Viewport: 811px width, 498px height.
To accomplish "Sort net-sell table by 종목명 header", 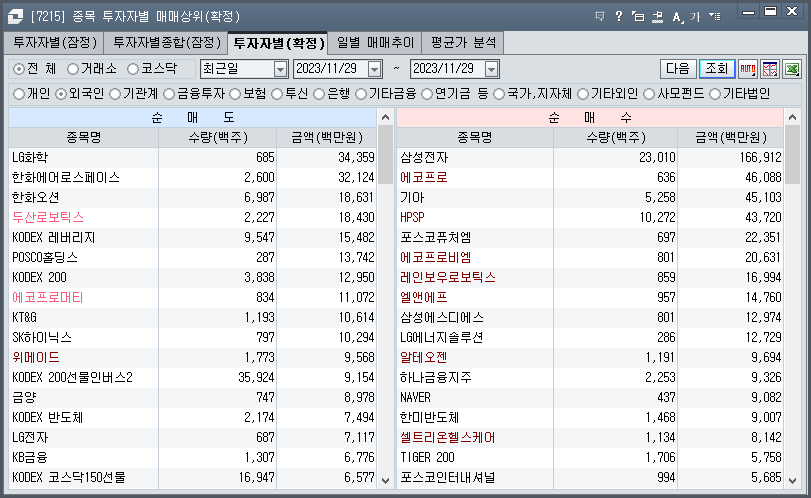I will 83,138.
